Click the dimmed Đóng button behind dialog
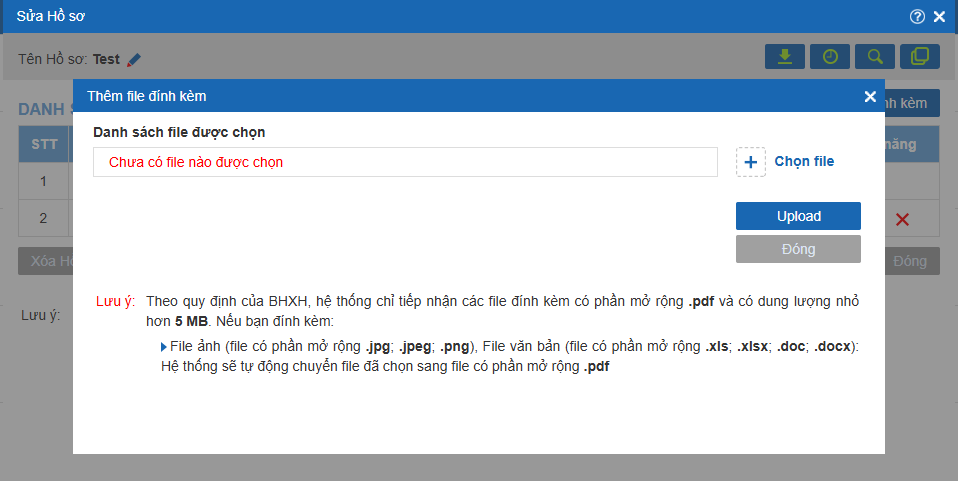 [912, 261]
